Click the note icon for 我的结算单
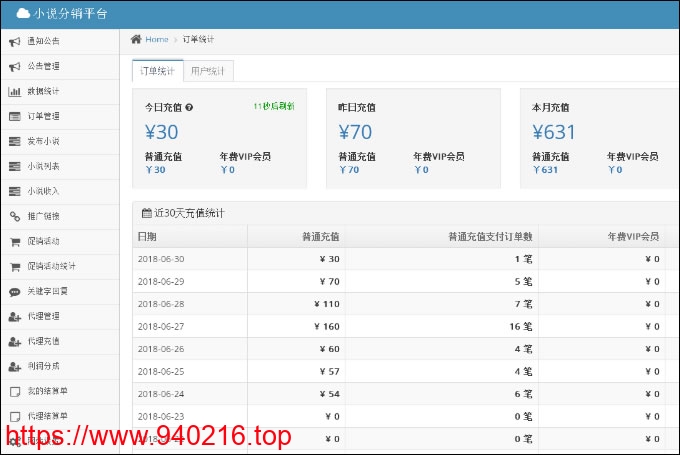This screenshot has width=680, height=455. click(x=15, y=392)
